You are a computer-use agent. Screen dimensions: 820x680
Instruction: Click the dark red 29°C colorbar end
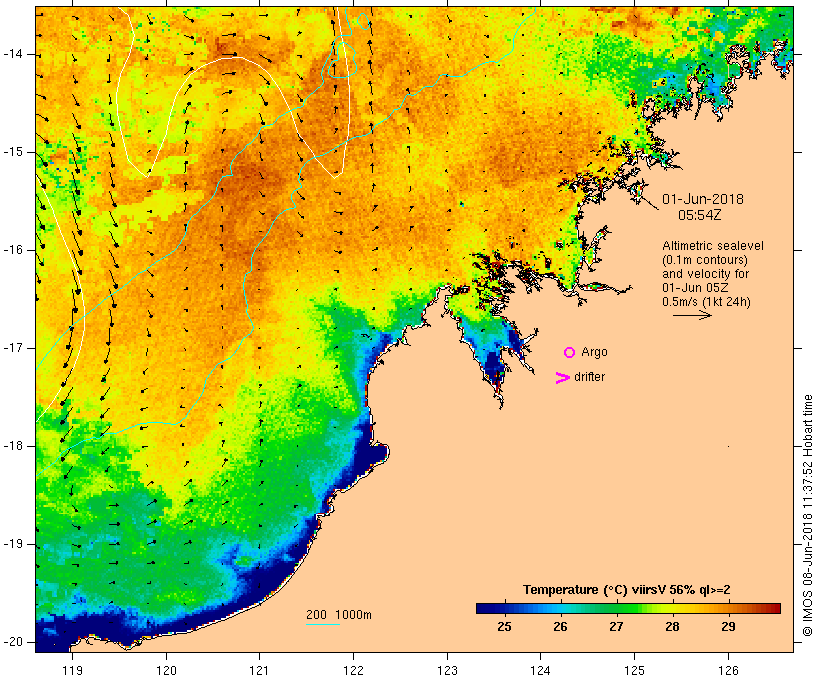[x=774, y=608]
